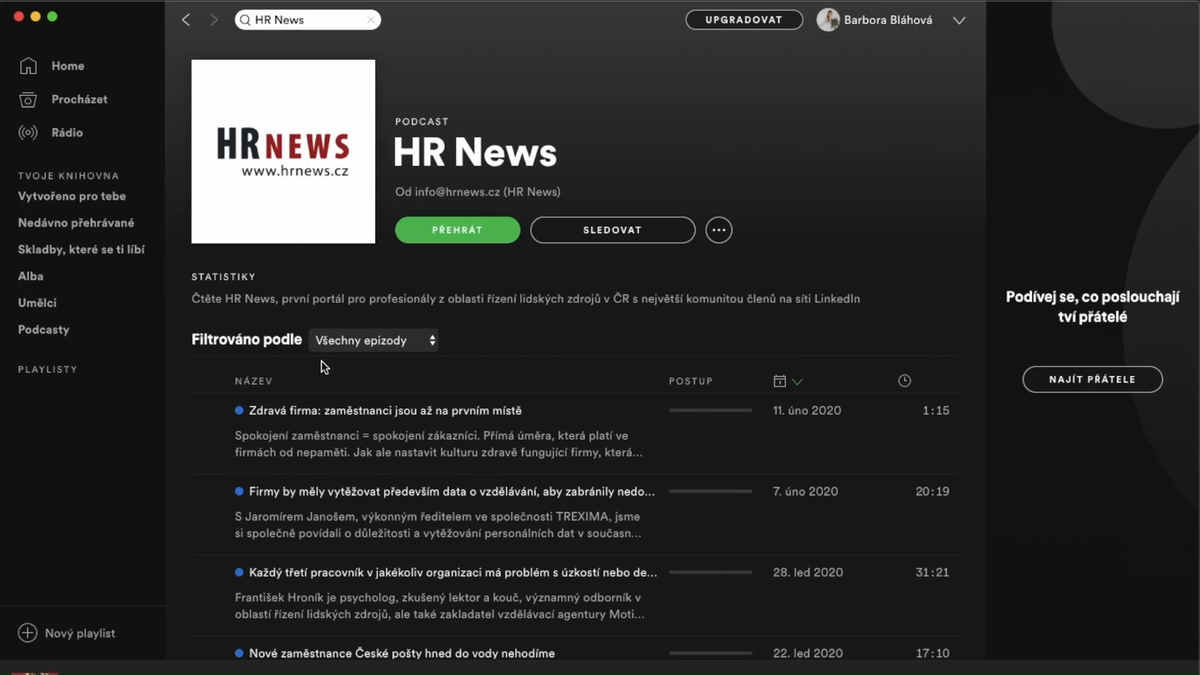
Task: Toggle date sort direction green chevron
Action: click(797, 381)
